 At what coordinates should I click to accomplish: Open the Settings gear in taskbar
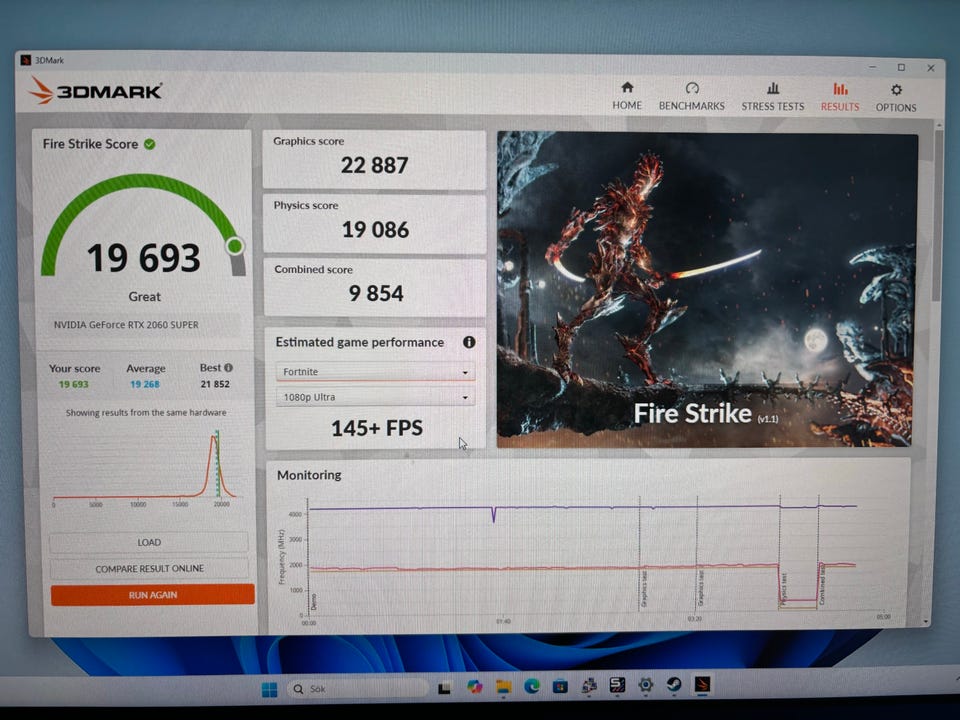(645, 685)
